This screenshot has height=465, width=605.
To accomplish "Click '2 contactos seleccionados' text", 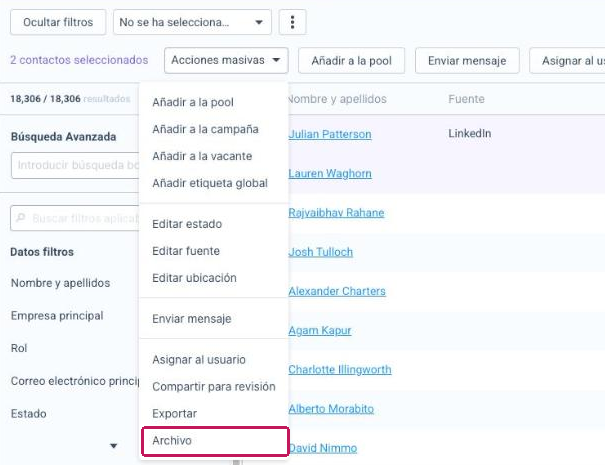I will coord(79,60).
